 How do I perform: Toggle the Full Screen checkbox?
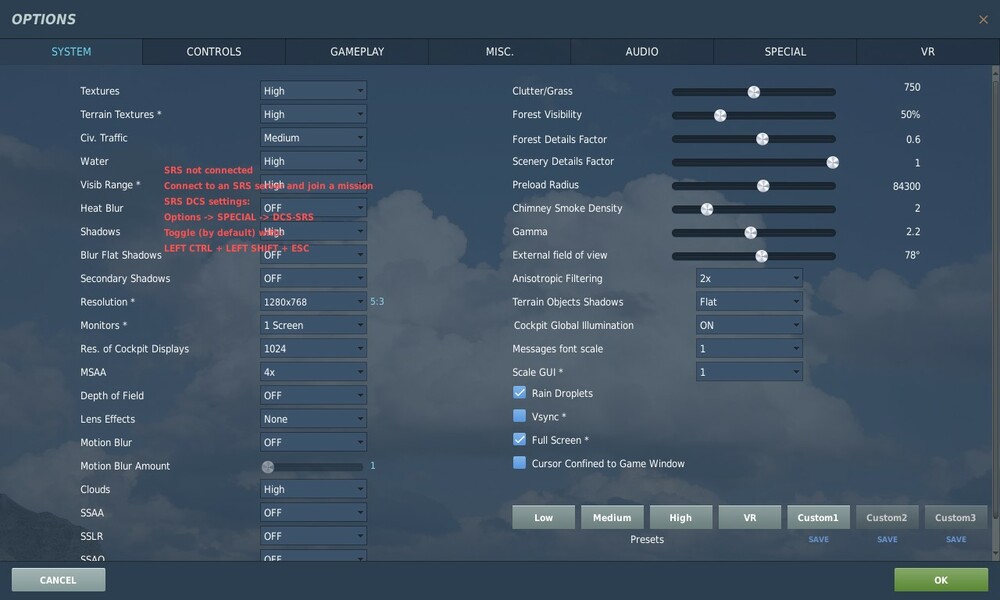[x=519, y=439]
